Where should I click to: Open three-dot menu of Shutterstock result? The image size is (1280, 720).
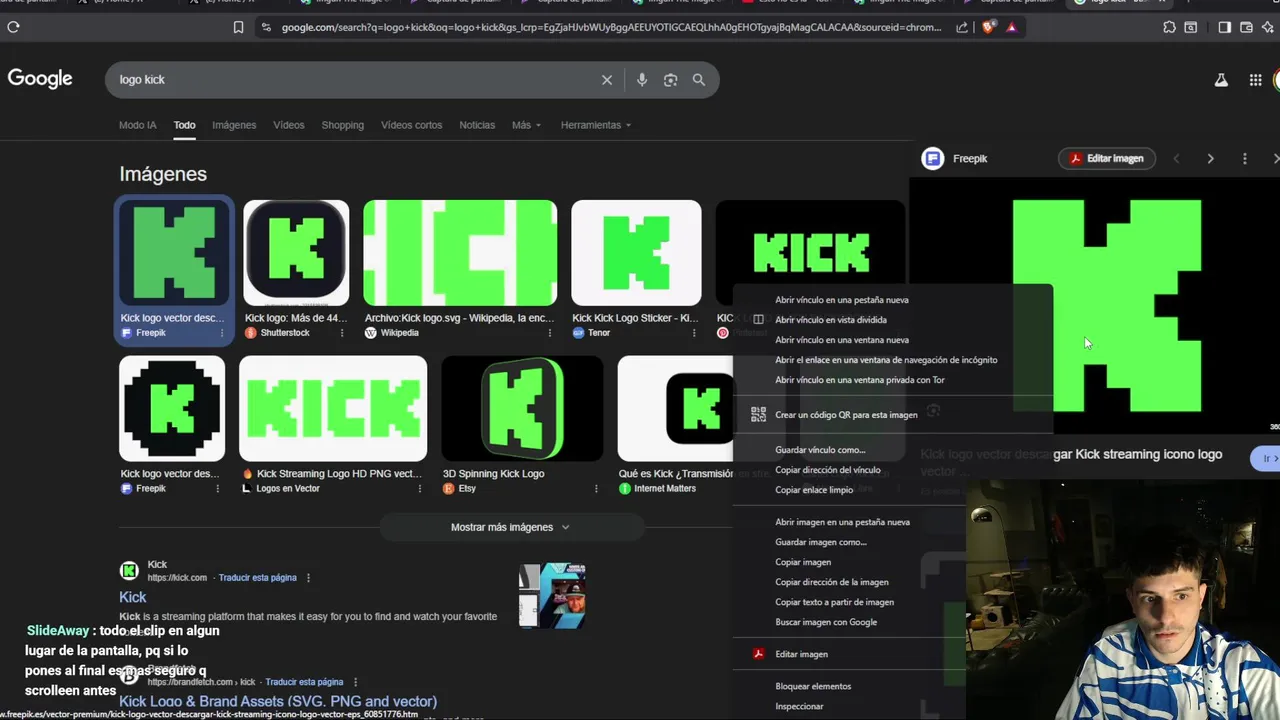point(342,333)
